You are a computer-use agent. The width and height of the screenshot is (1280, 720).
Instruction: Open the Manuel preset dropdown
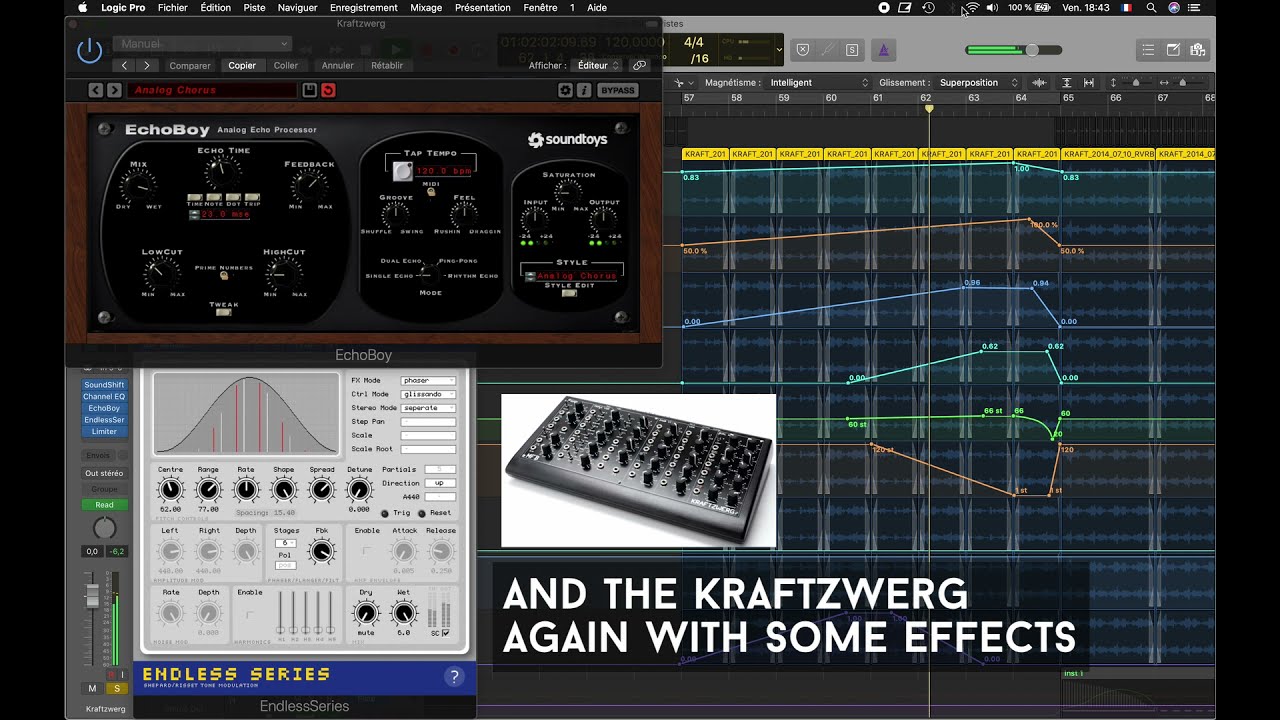pyautogui.click(x=202, y=44)
